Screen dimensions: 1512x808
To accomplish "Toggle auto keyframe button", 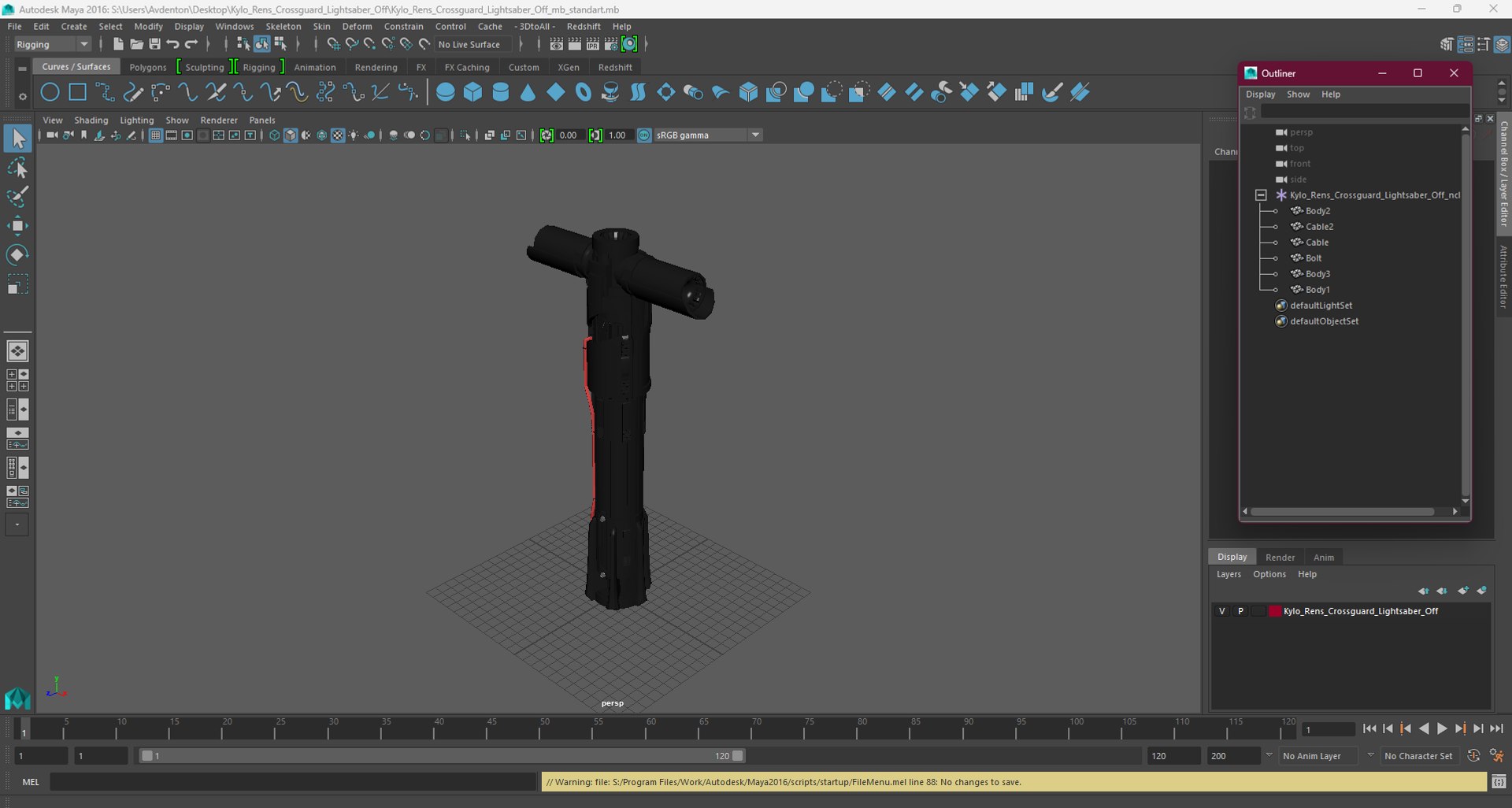I will [x=1474, y=756].
